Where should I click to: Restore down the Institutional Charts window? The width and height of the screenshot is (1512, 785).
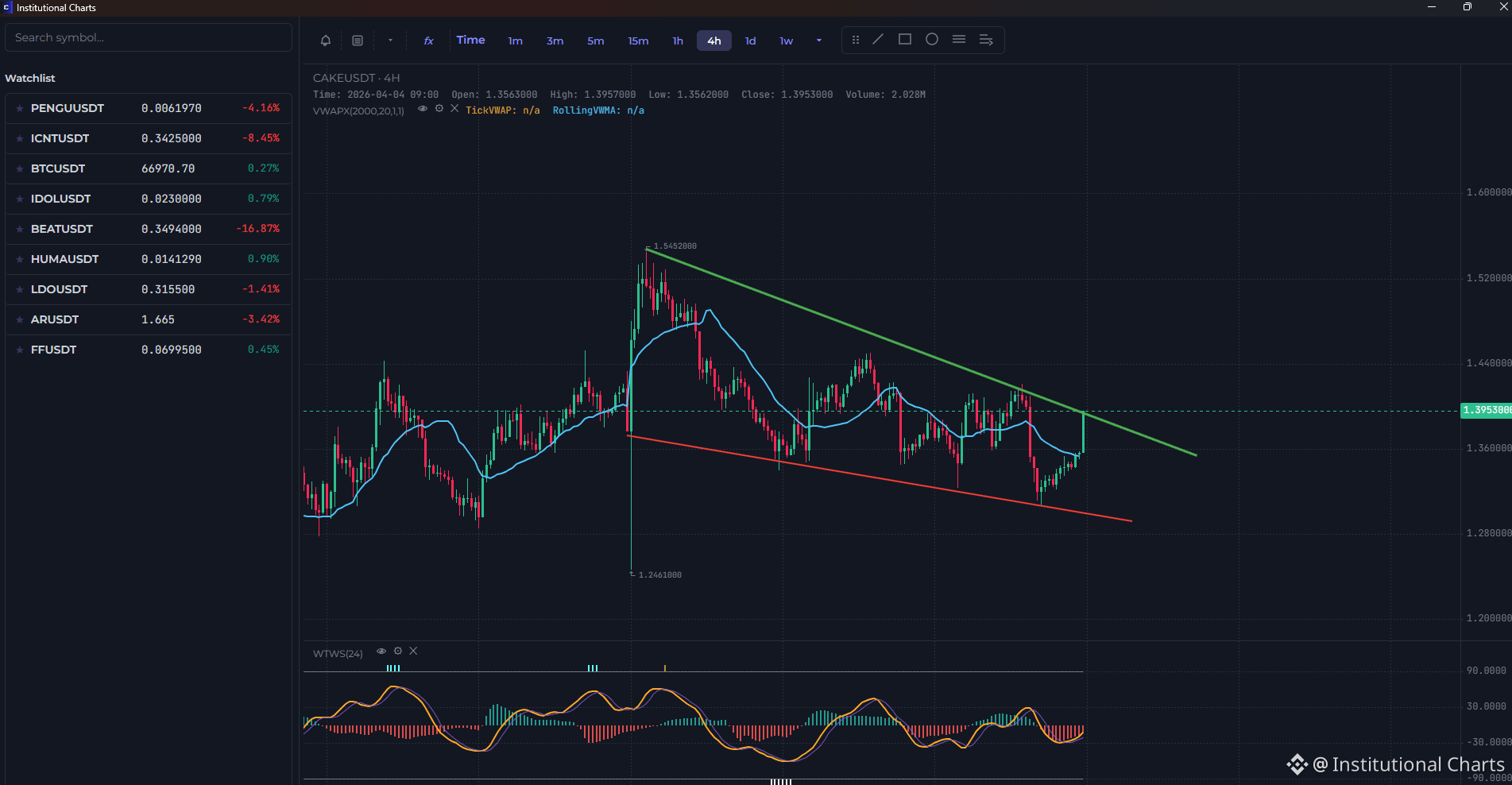[x=1468, y=7]
